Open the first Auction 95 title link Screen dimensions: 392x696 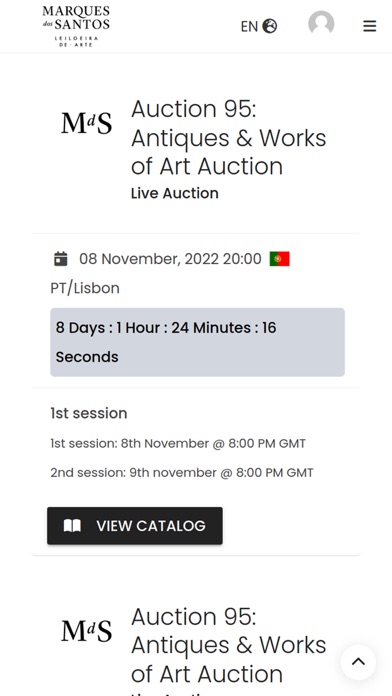pos(229,138)
